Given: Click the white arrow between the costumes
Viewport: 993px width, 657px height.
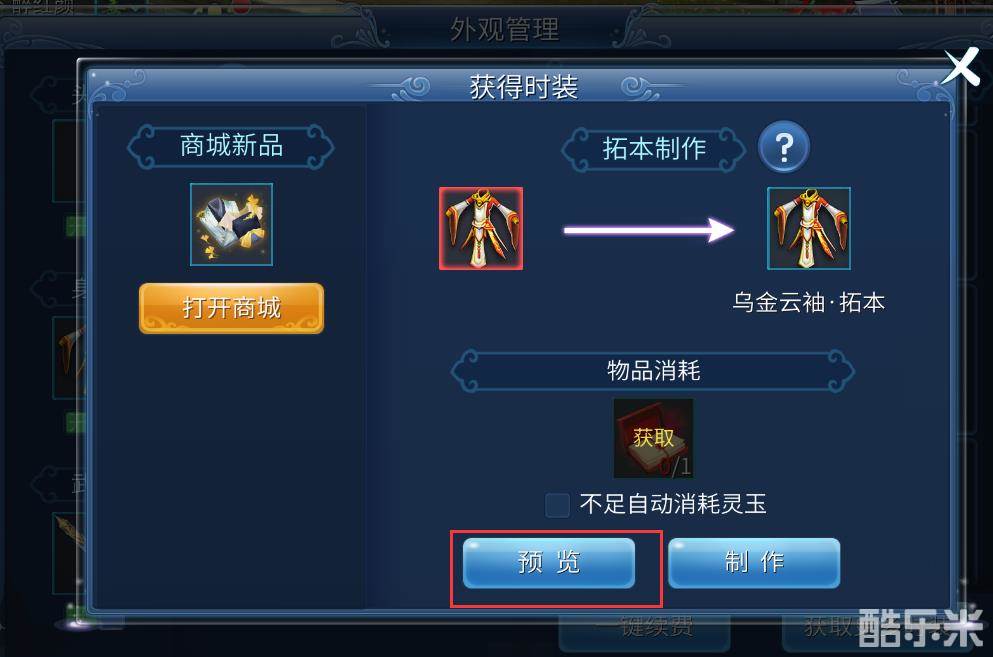Looking at the screenshot, I should tap(649, 230).
